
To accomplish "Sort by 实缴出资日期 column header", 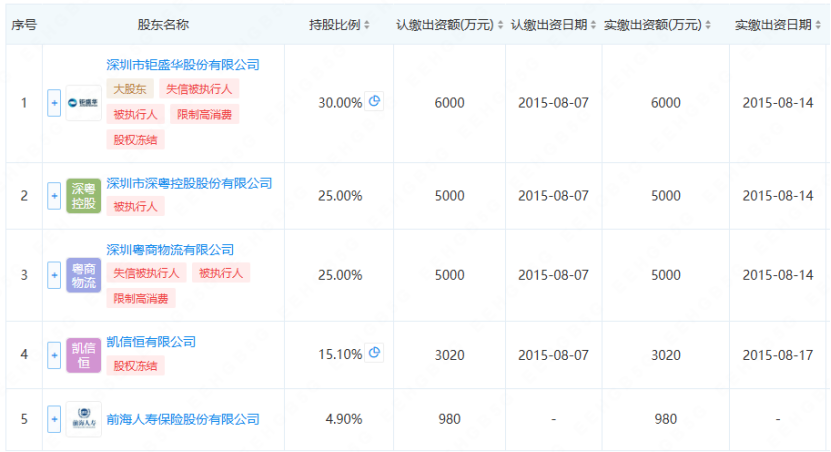I will pyautogui.click(x=776, y=24).
